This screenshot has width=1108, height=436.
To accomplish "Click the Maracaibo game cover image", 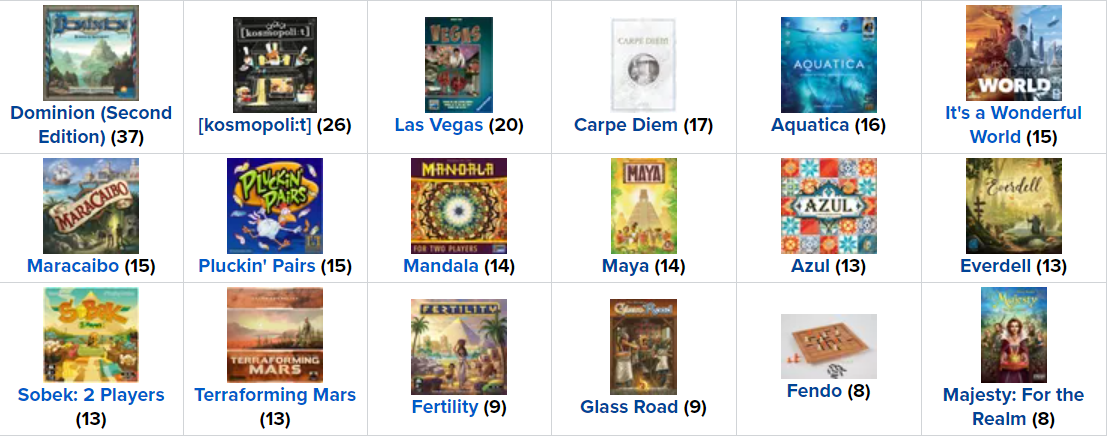I will 91,206.
